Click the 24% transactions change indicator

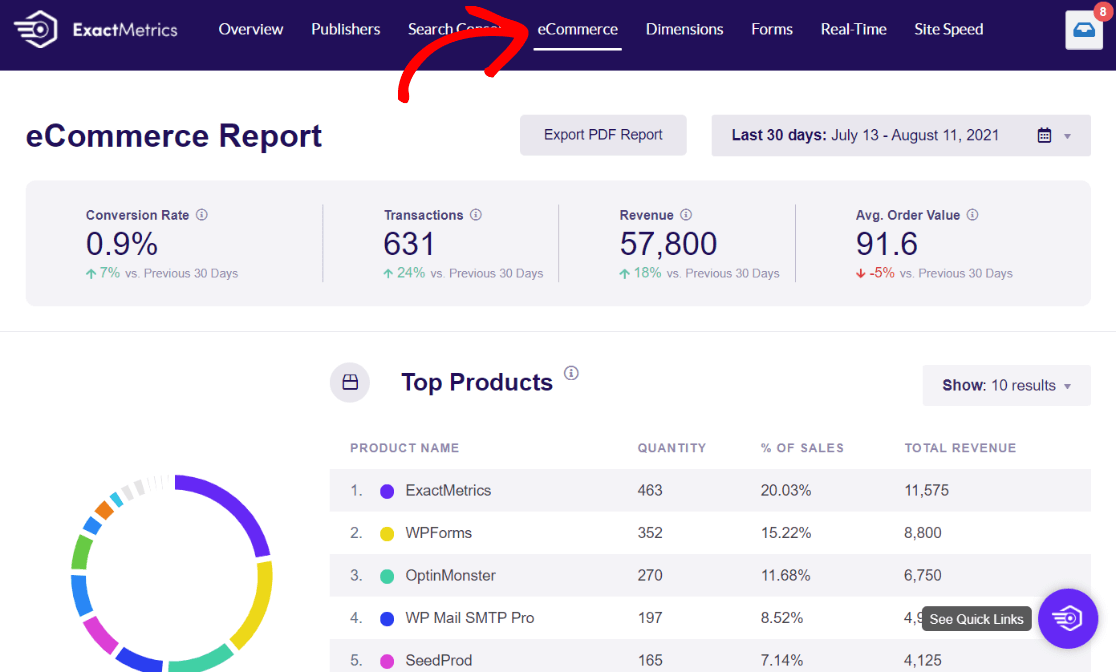point(404,273)
